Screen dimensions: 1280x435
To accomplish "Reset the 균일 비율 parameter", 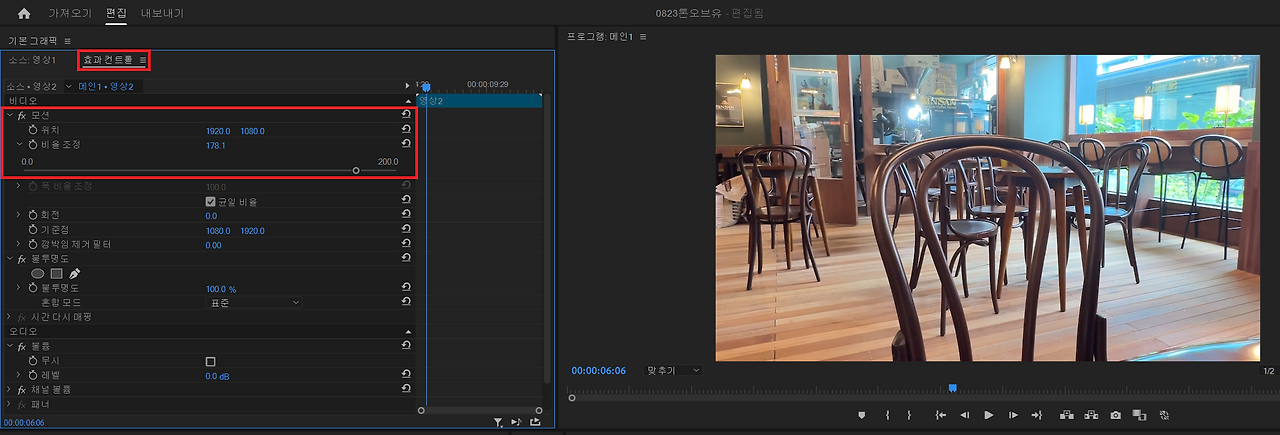I will click(x=406, y=201).
